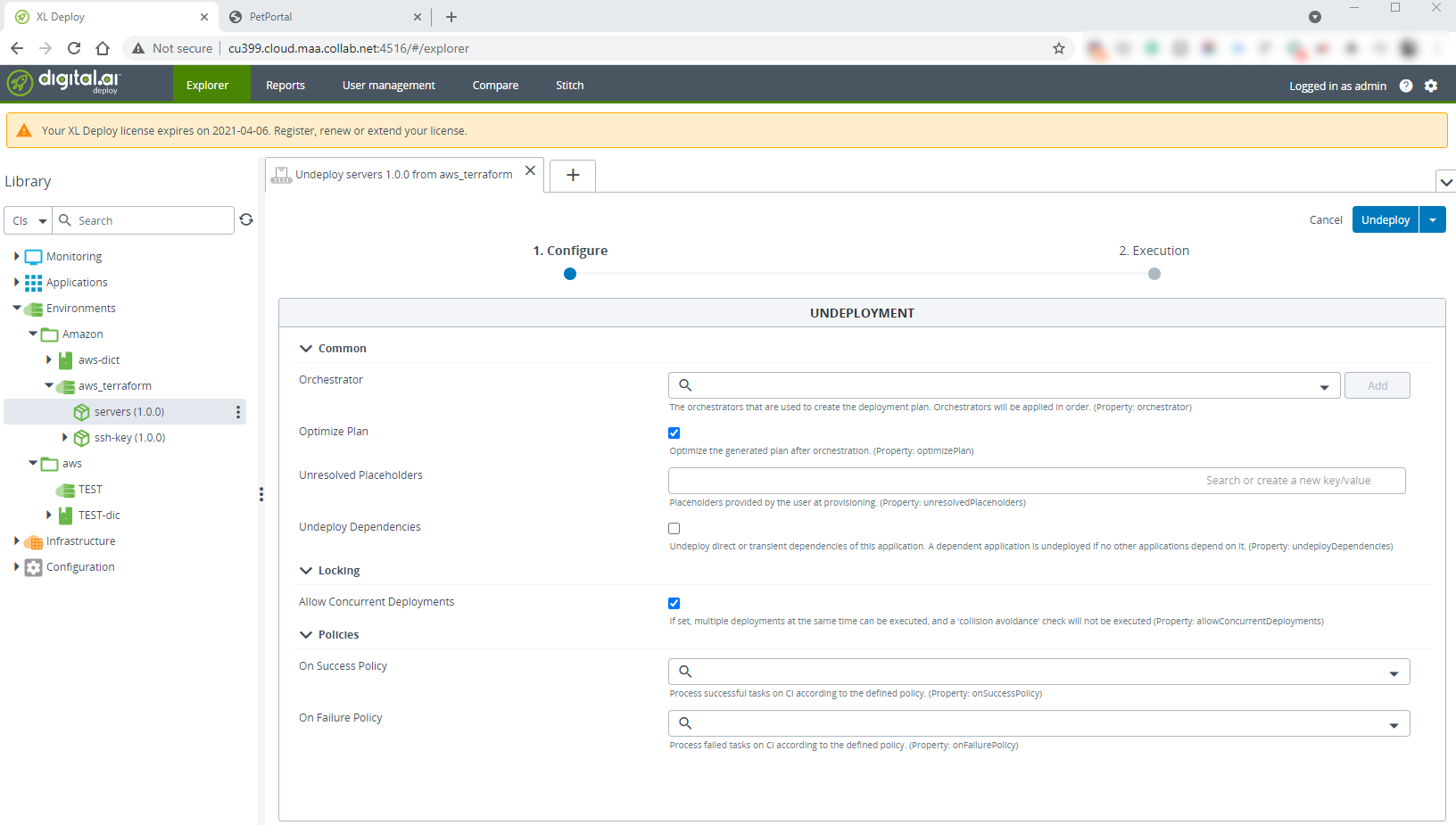Click the Infrastructure icon
The height and width of the screenshot is (825, 1456).
click(x=34, y=541)
